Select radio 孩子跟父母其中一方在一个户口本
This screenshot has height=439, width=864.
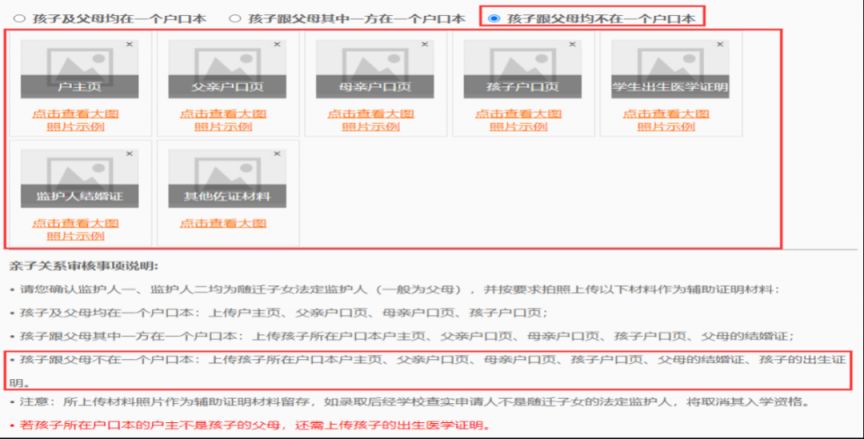tap(235, 18)
